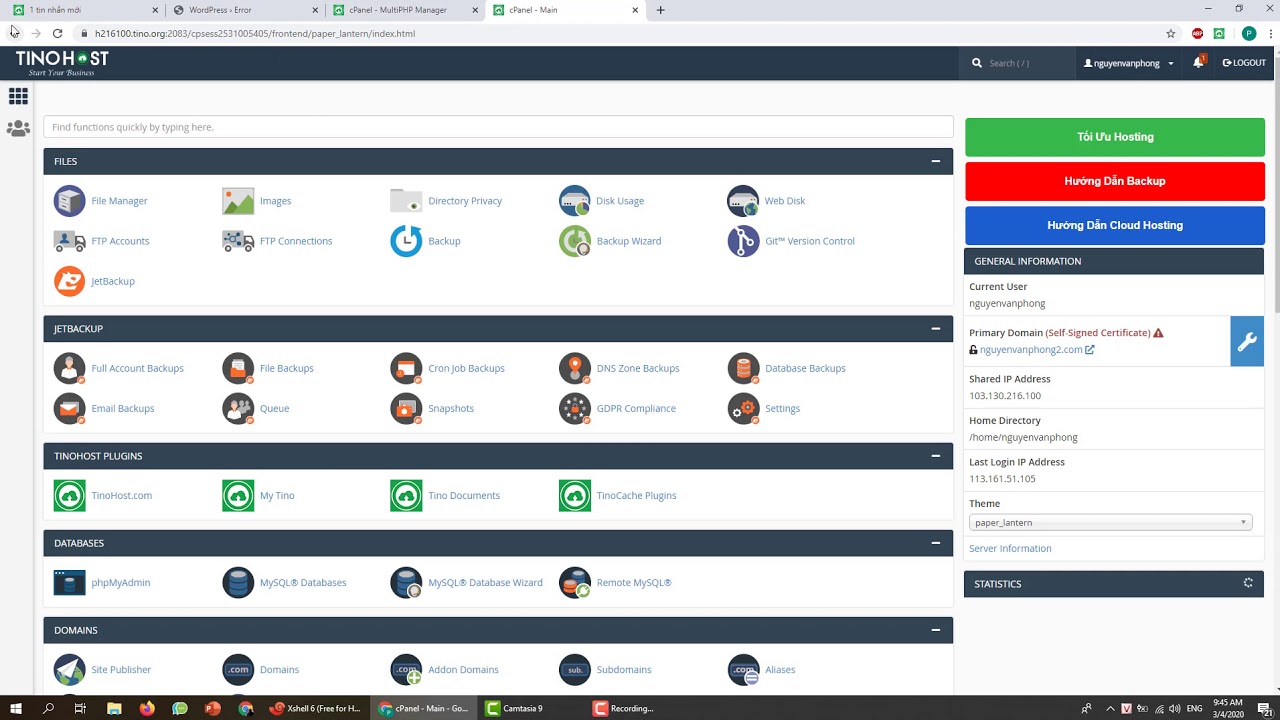Open the grid home icon in sidebar

pos(18,96)
